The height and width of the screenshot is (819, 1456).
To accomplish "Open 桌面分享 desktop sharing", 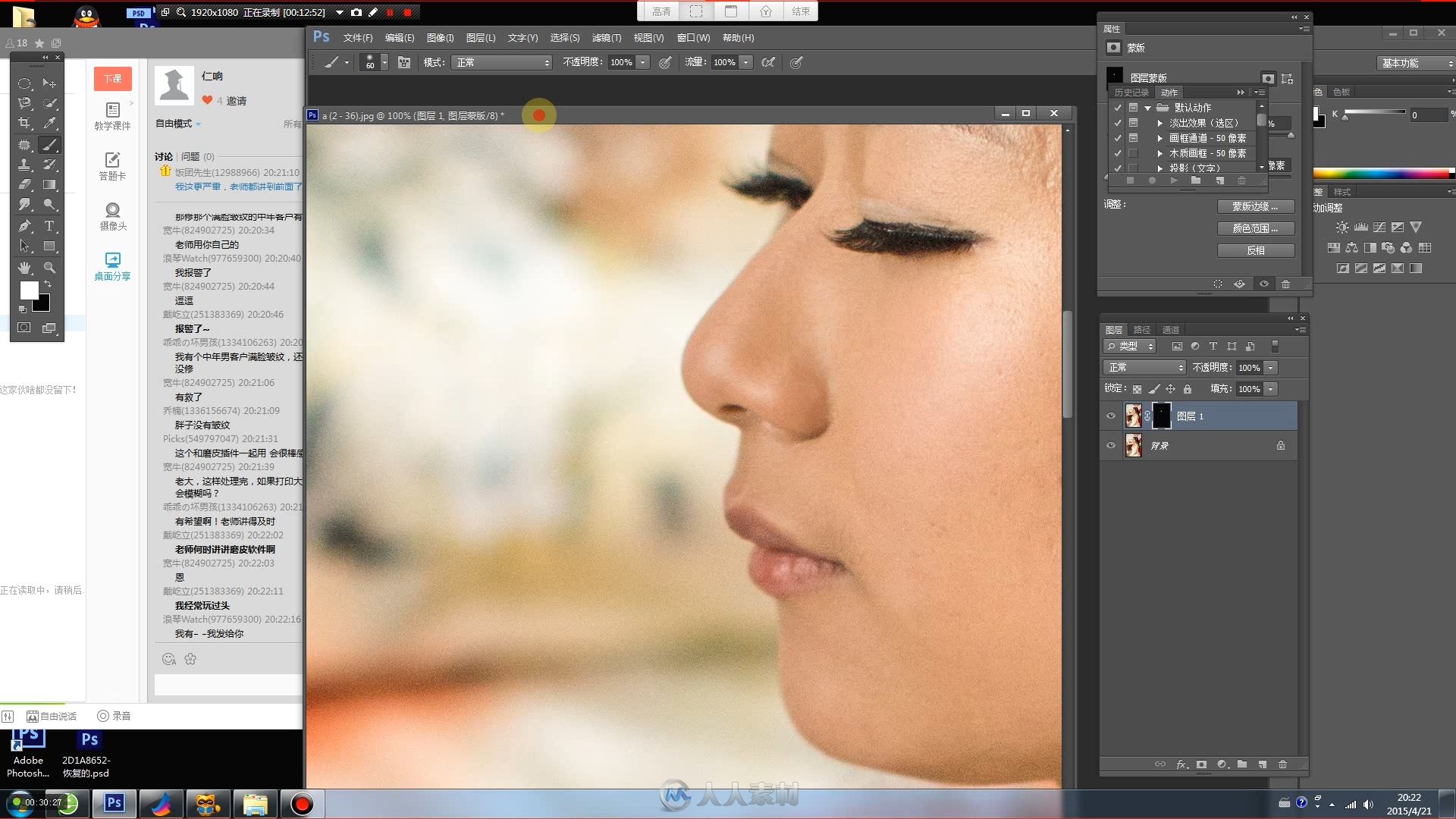I will (x=112, y=267).
